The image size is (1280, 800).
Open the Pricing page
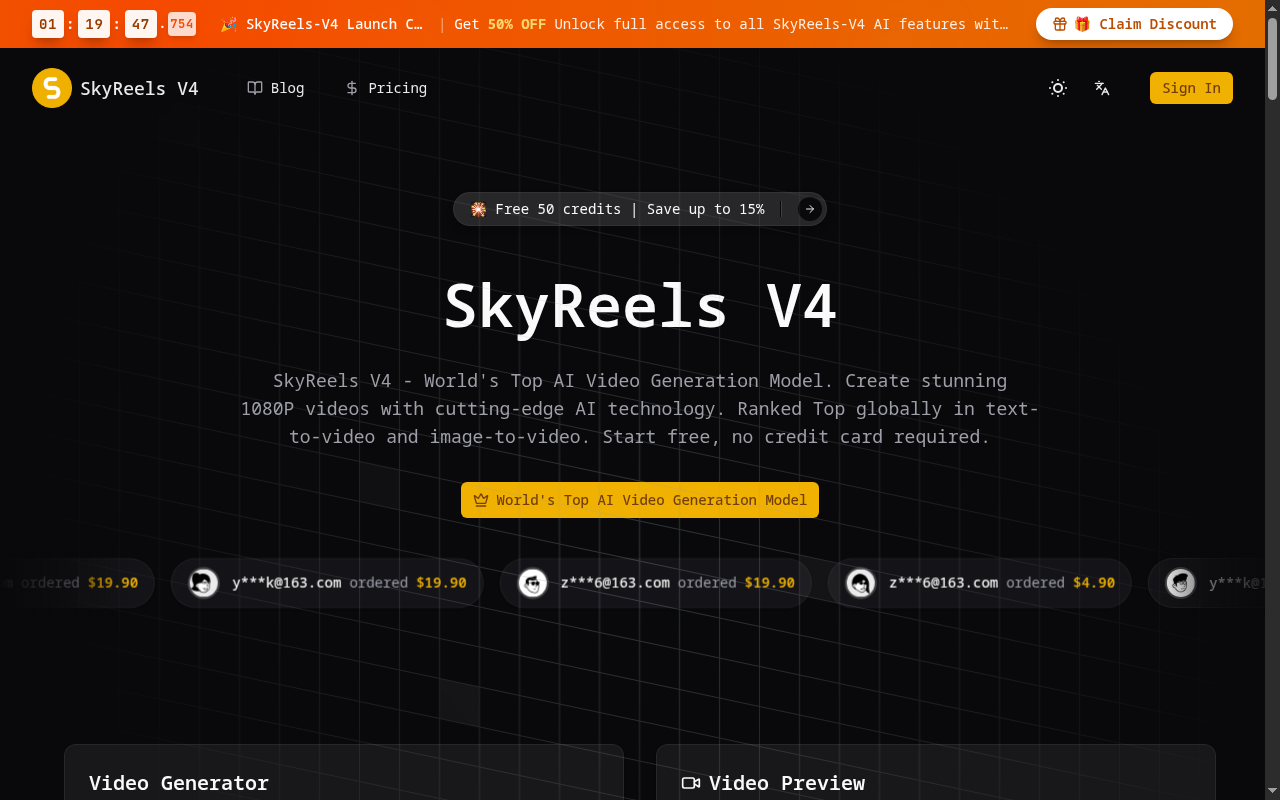(x=386, y=88)
